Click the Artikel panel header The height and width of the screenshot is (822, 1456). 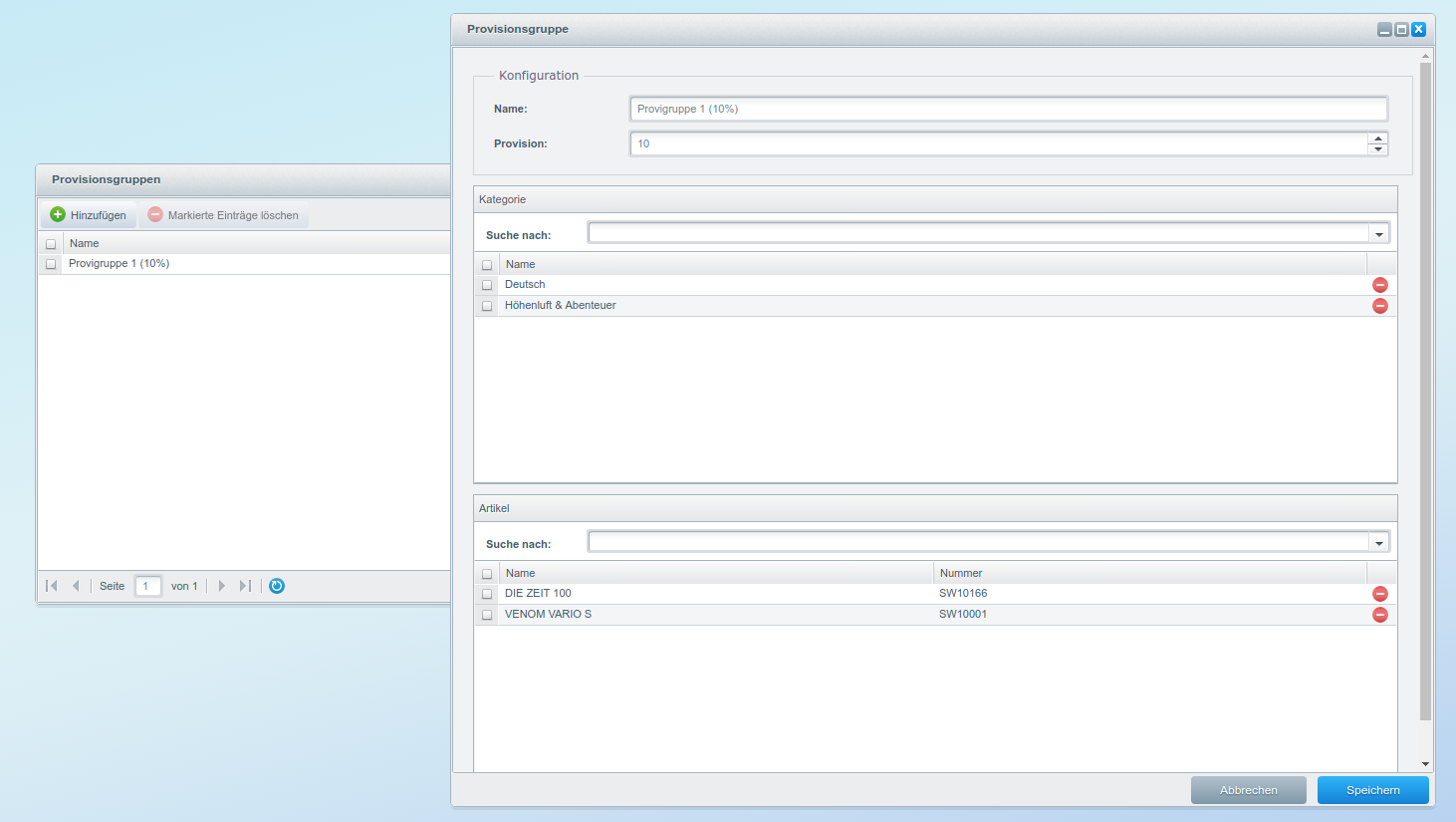coord(935,508)
